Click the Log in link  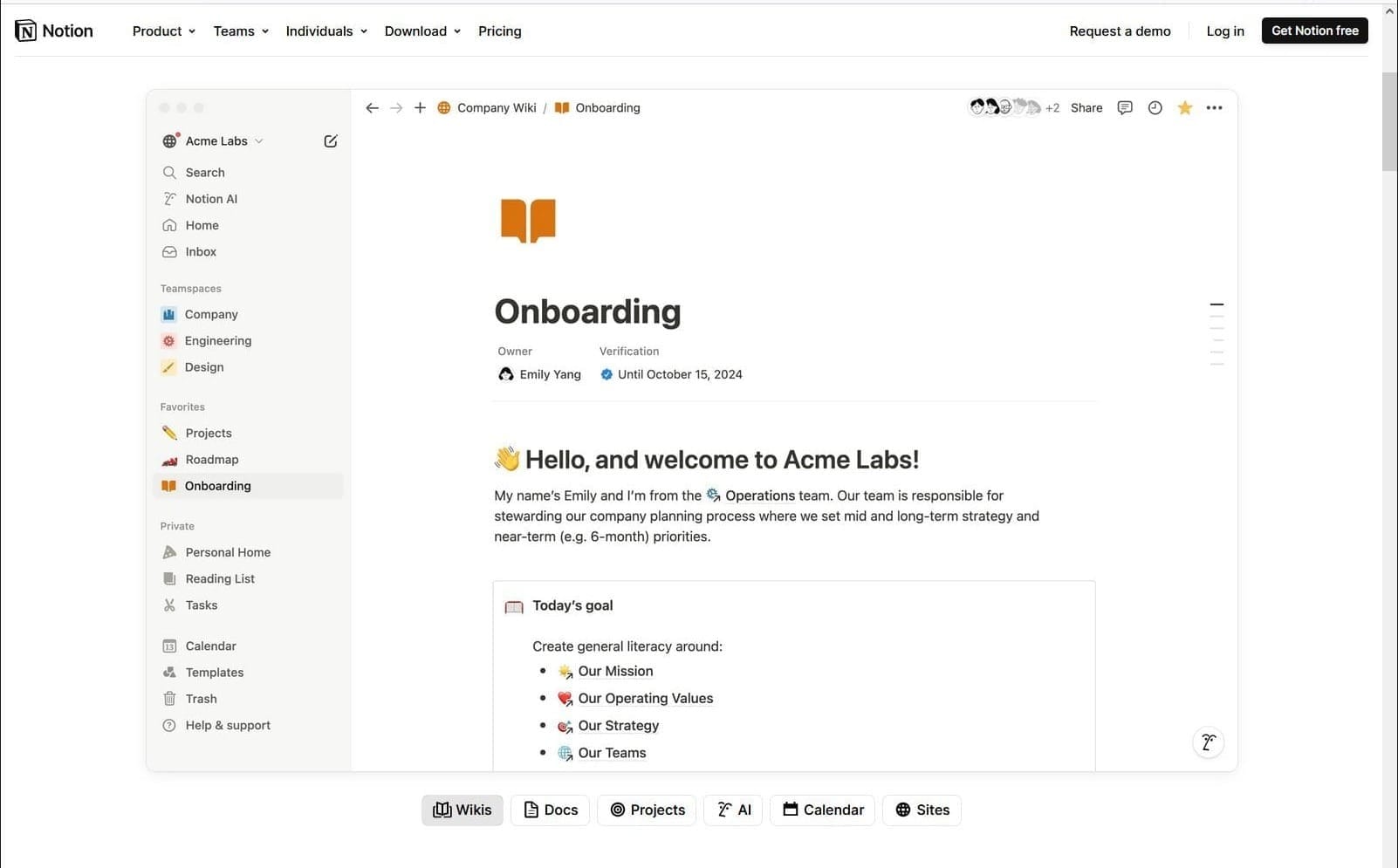coord(1225,31)
